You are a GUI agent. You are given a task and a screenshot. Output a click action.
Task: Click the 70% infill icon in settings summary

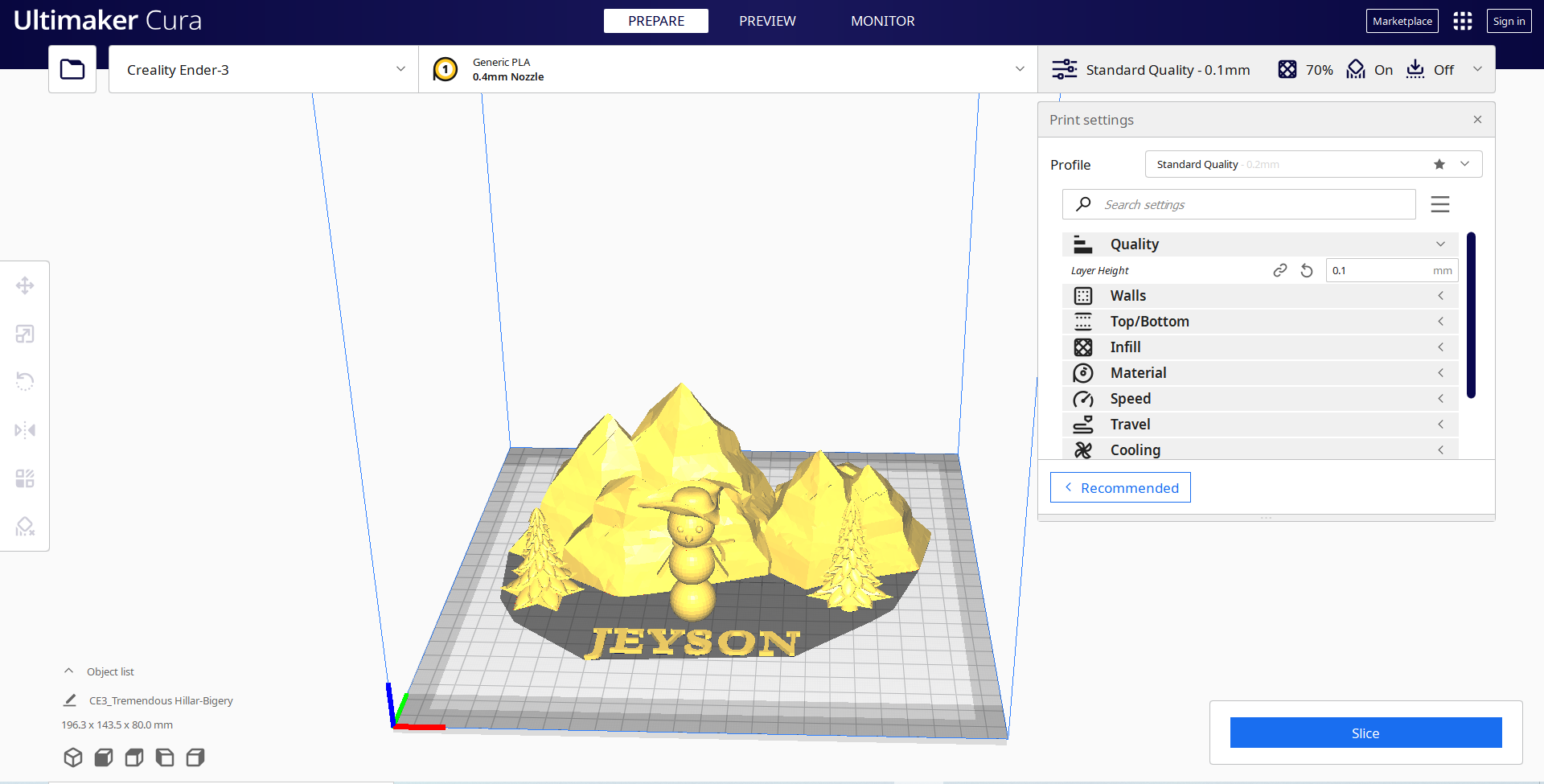tap(1287, 69)
